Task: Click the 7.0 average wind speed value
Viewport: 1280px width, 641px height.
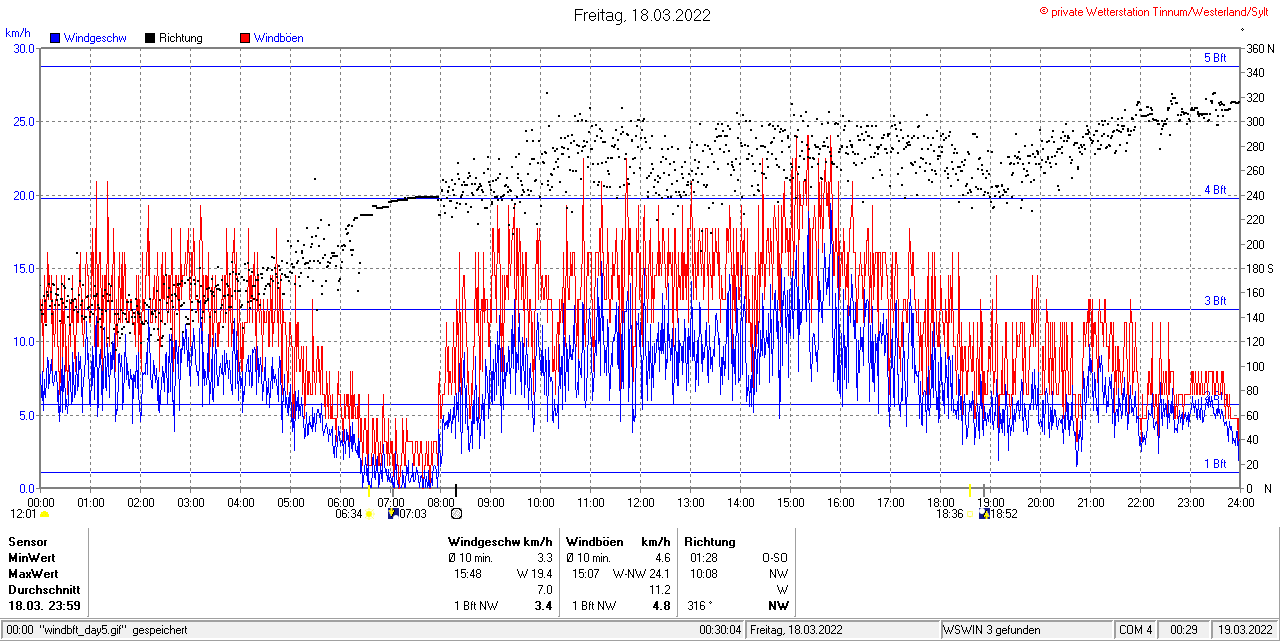Action: (x=544, y=590)
